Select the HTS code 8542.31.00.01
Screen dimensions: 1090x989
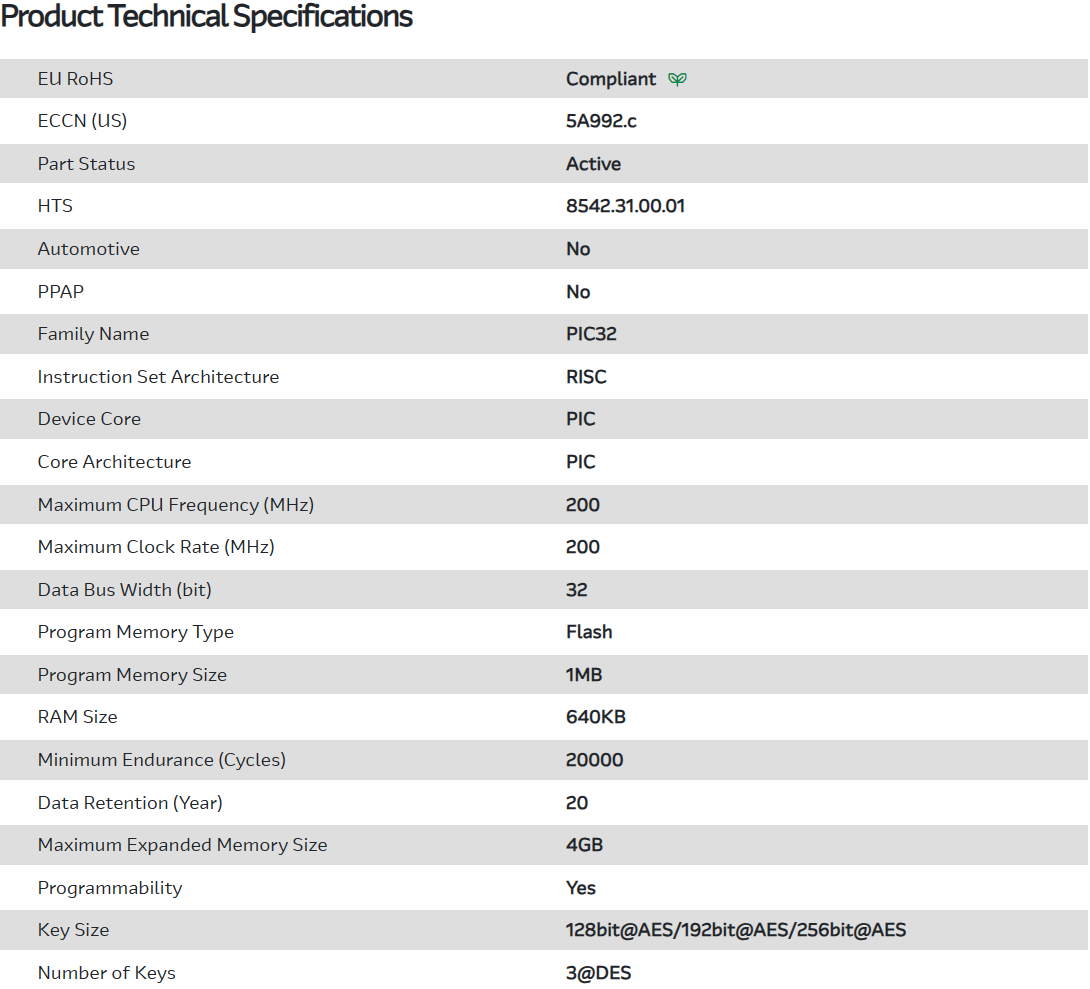coord(625,206)
